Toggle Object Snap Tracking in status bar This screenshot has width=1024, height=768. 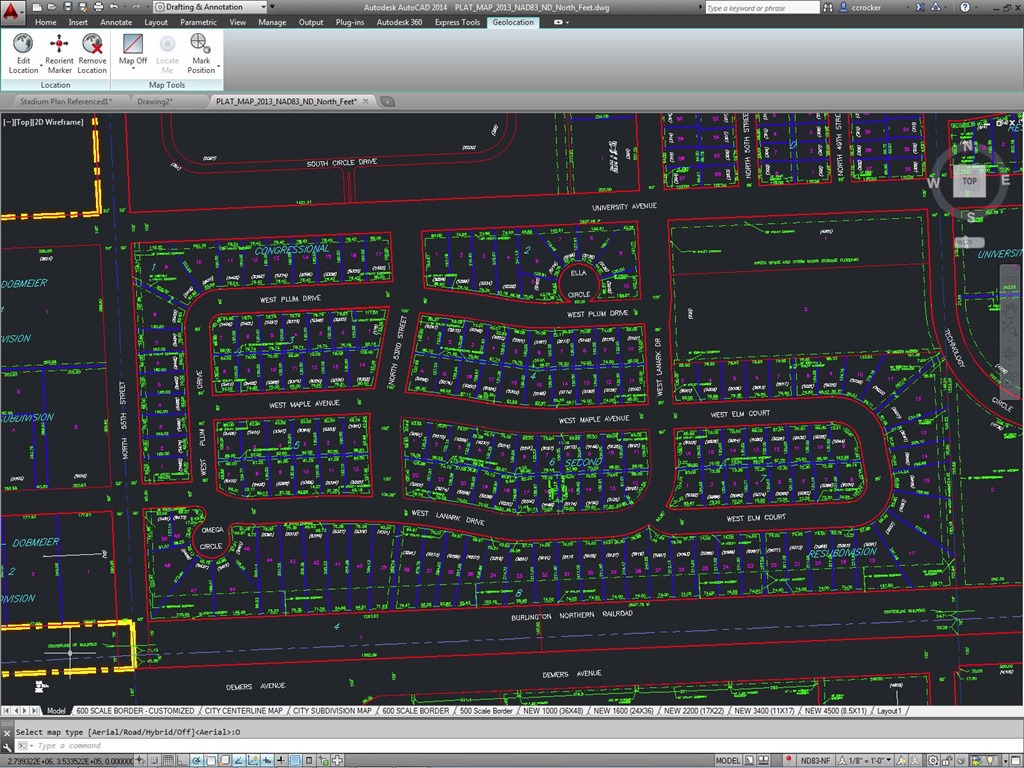tap(238, 760)
